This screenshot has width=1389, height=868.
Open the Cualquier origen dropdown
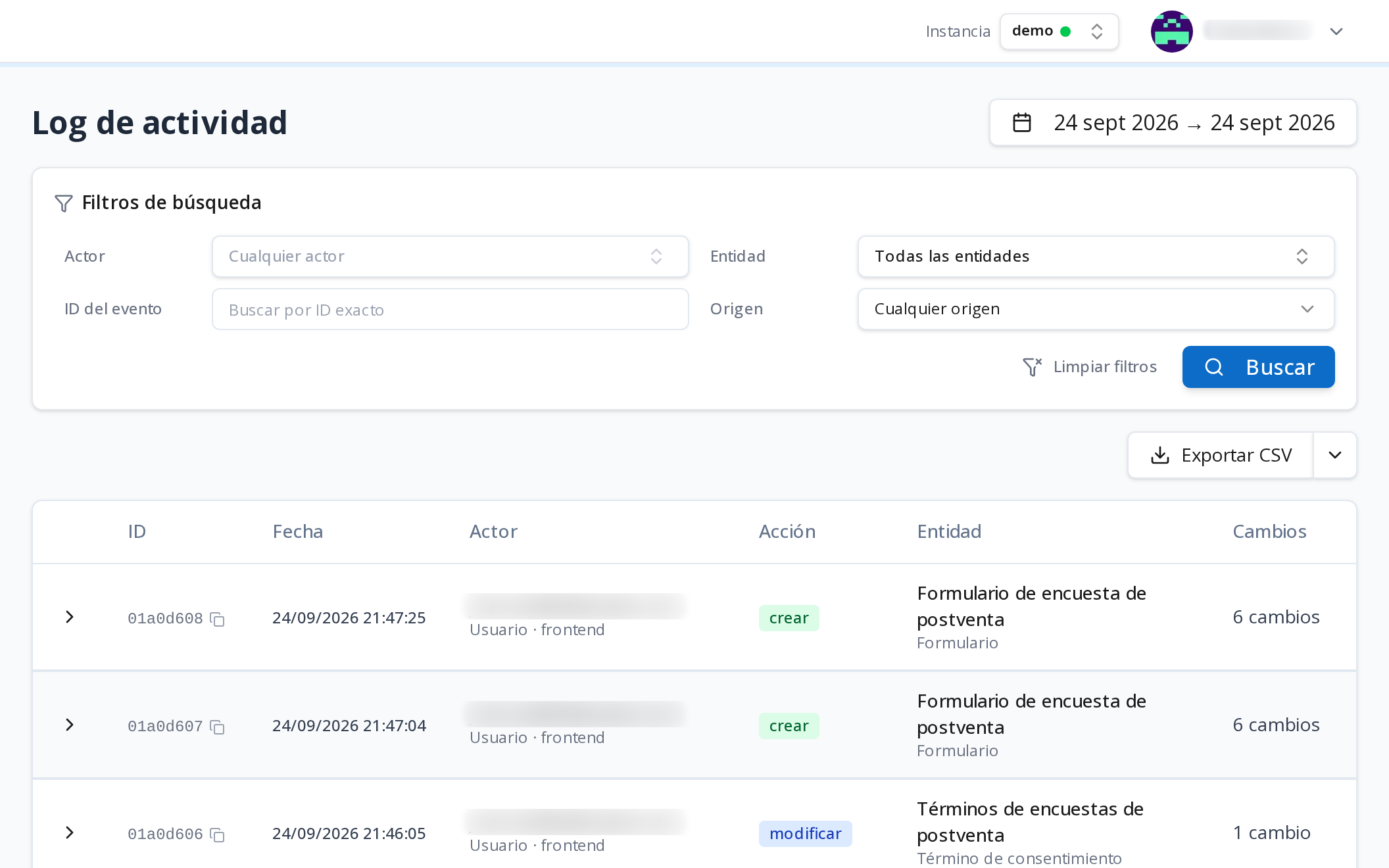point(1096,309)
